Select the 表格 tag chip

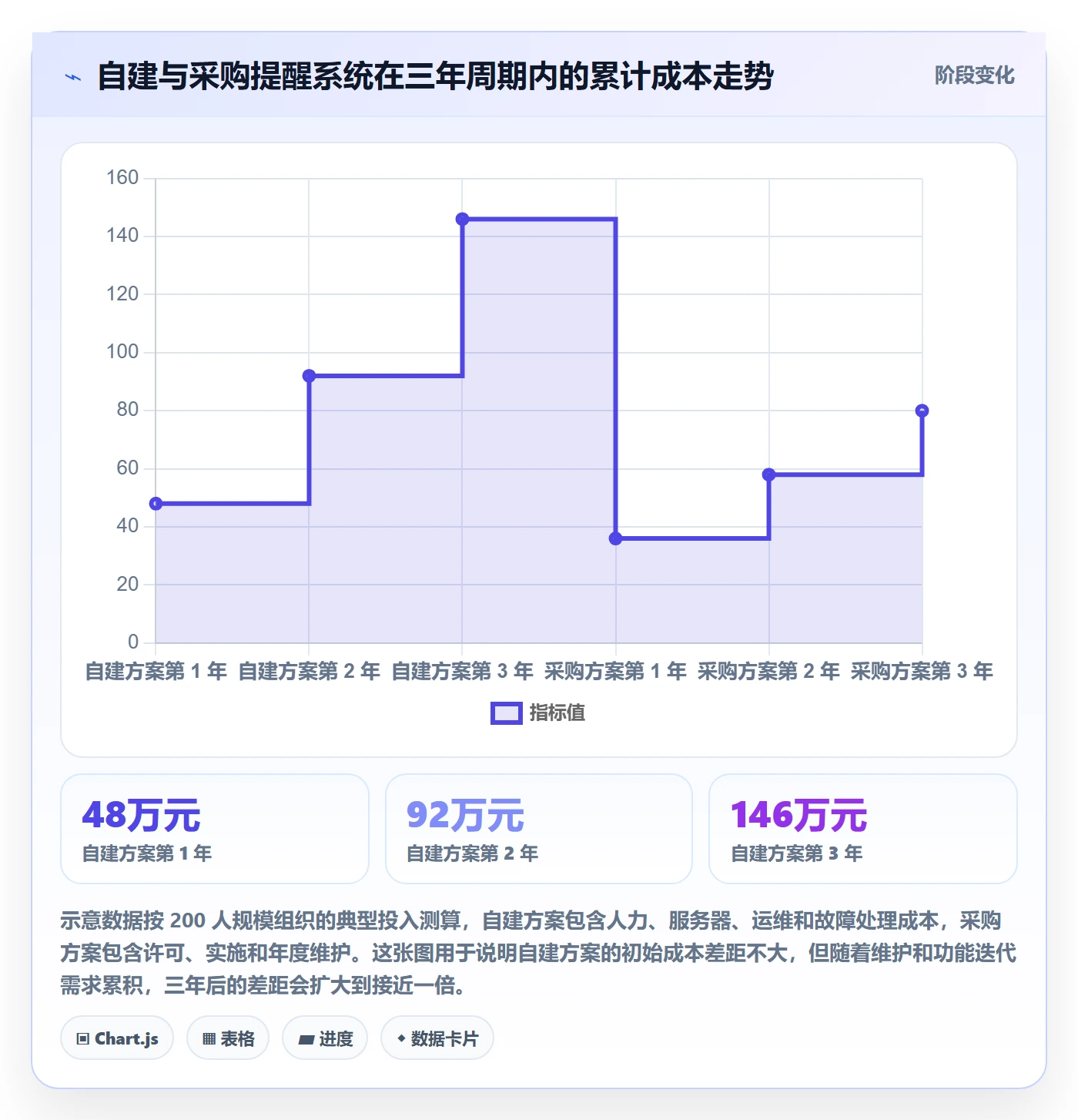click(x=228, y=1038)
